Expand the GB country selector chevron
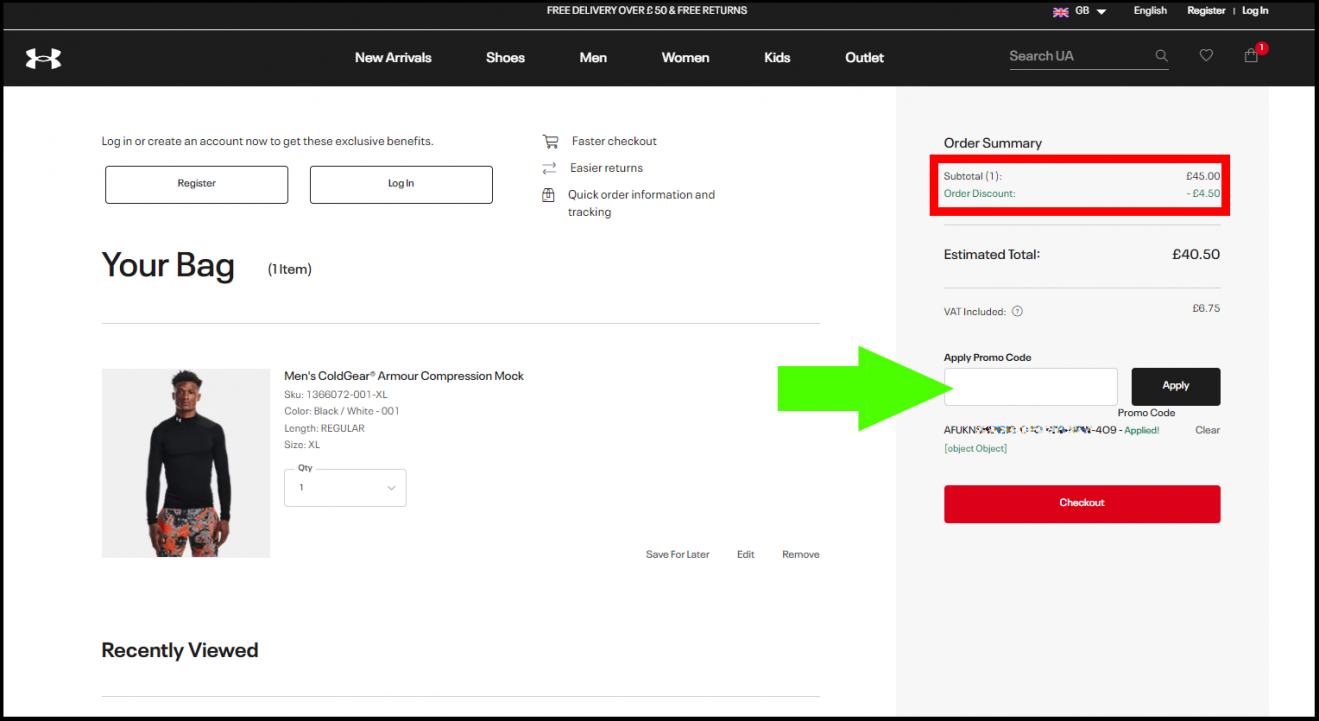Viewport: 1319px width, 721px height. coord(1101,11)
